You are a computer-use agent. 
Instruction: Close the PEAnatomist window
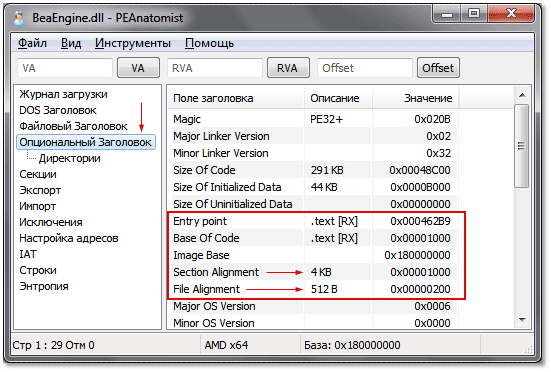coord(511,14)
